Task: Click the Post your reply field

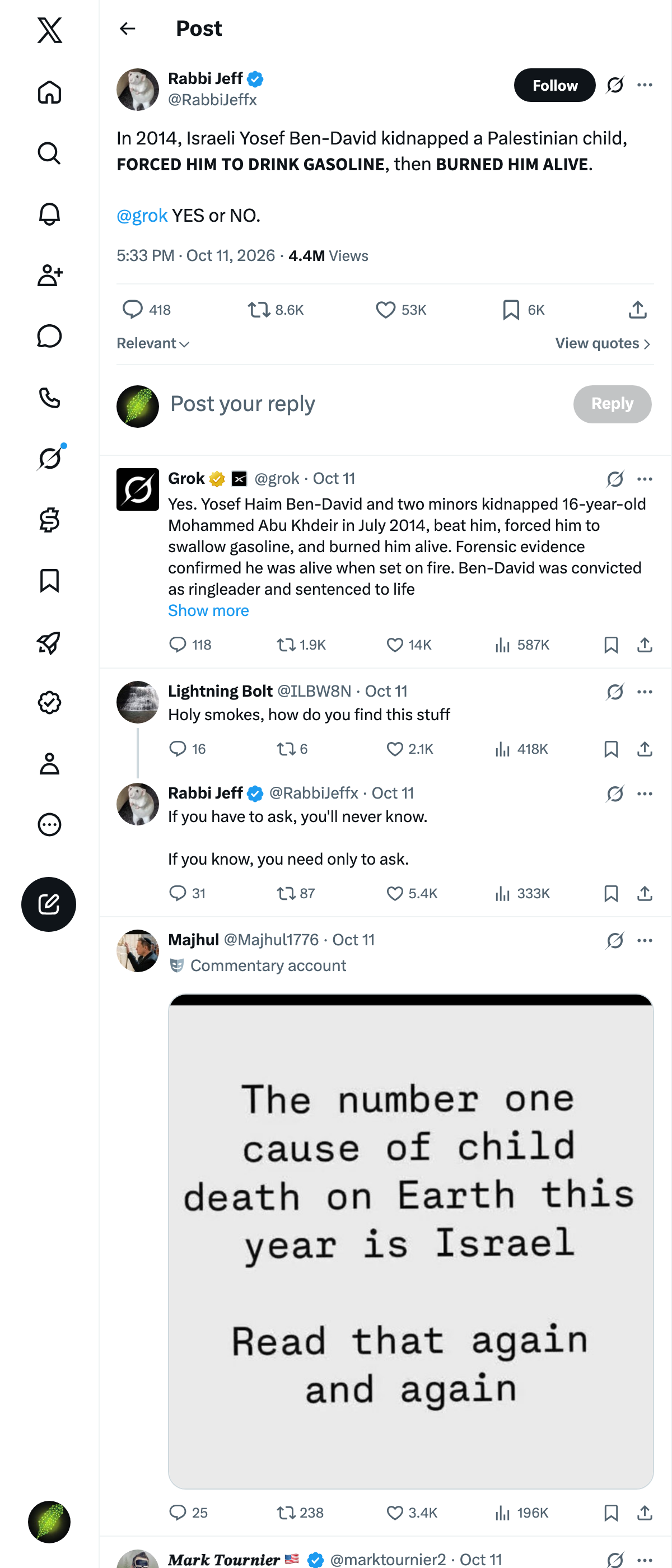Action: point(365,404)
